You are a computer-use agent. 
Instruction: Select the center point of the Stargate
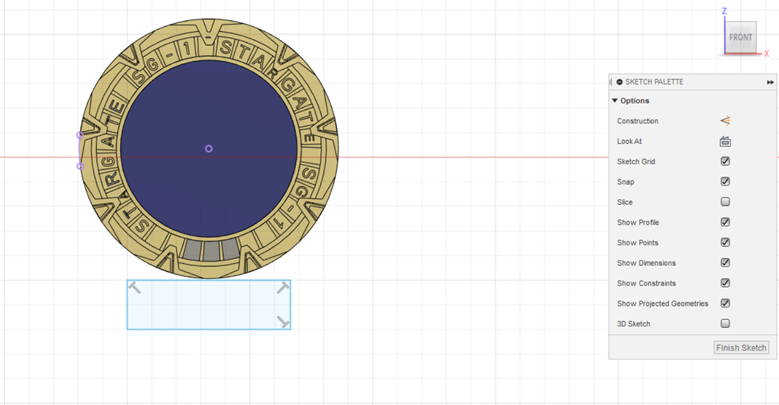click(209, 149)
